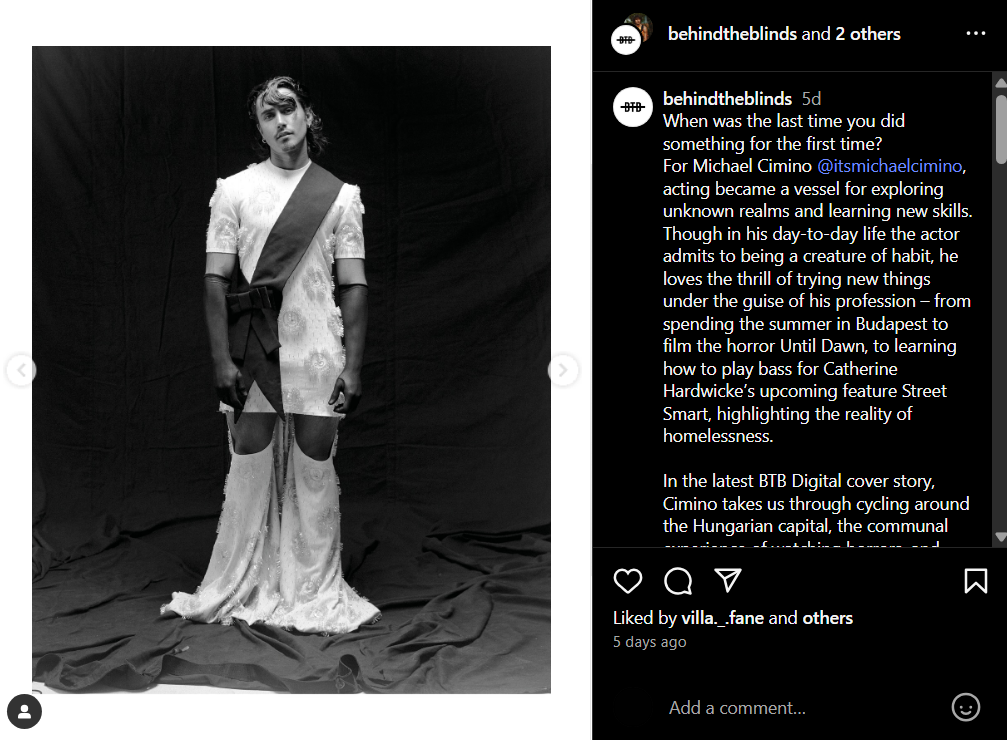1007x740 pixels.
Task: Click the black-and-white portrait photo
Action: tap(292, 369)
